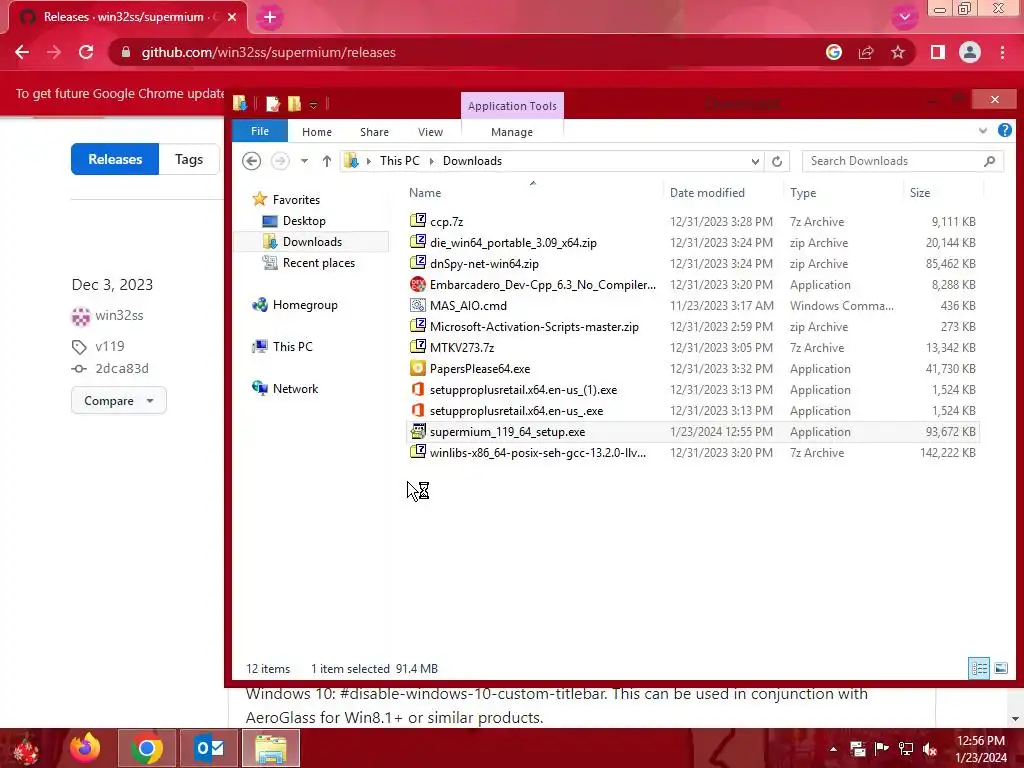The width and height of the screenshot is (1024, 768).
Task: Click in the Search Downloads field
Action: point(902,161)
